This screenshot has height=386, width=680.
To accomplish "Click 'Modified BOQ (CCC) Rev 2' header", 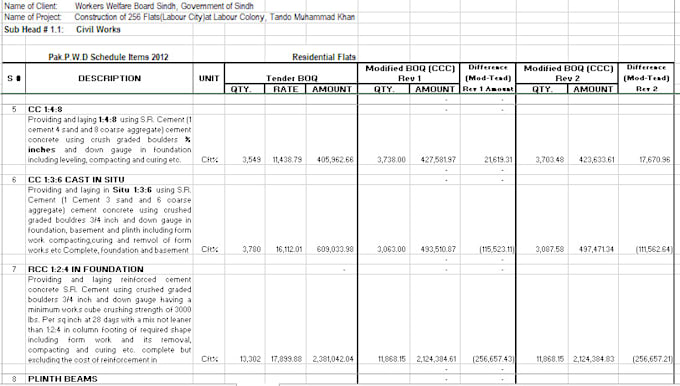I will point(568,73).
